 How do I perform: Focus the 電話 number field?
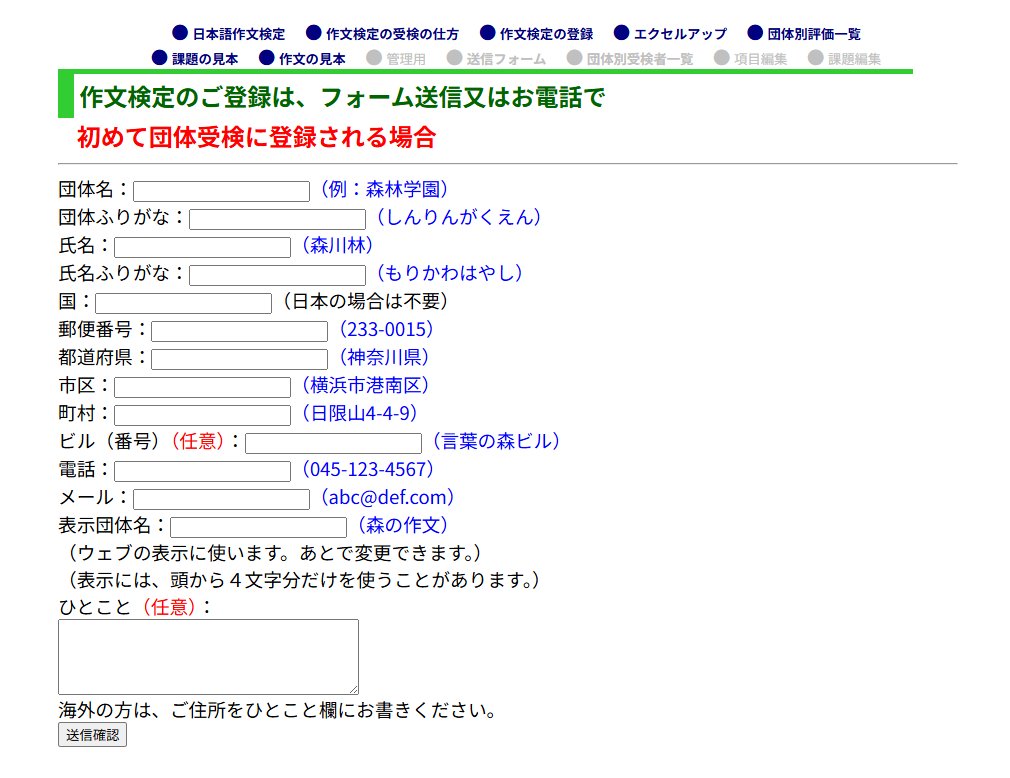tap(202, 471)
